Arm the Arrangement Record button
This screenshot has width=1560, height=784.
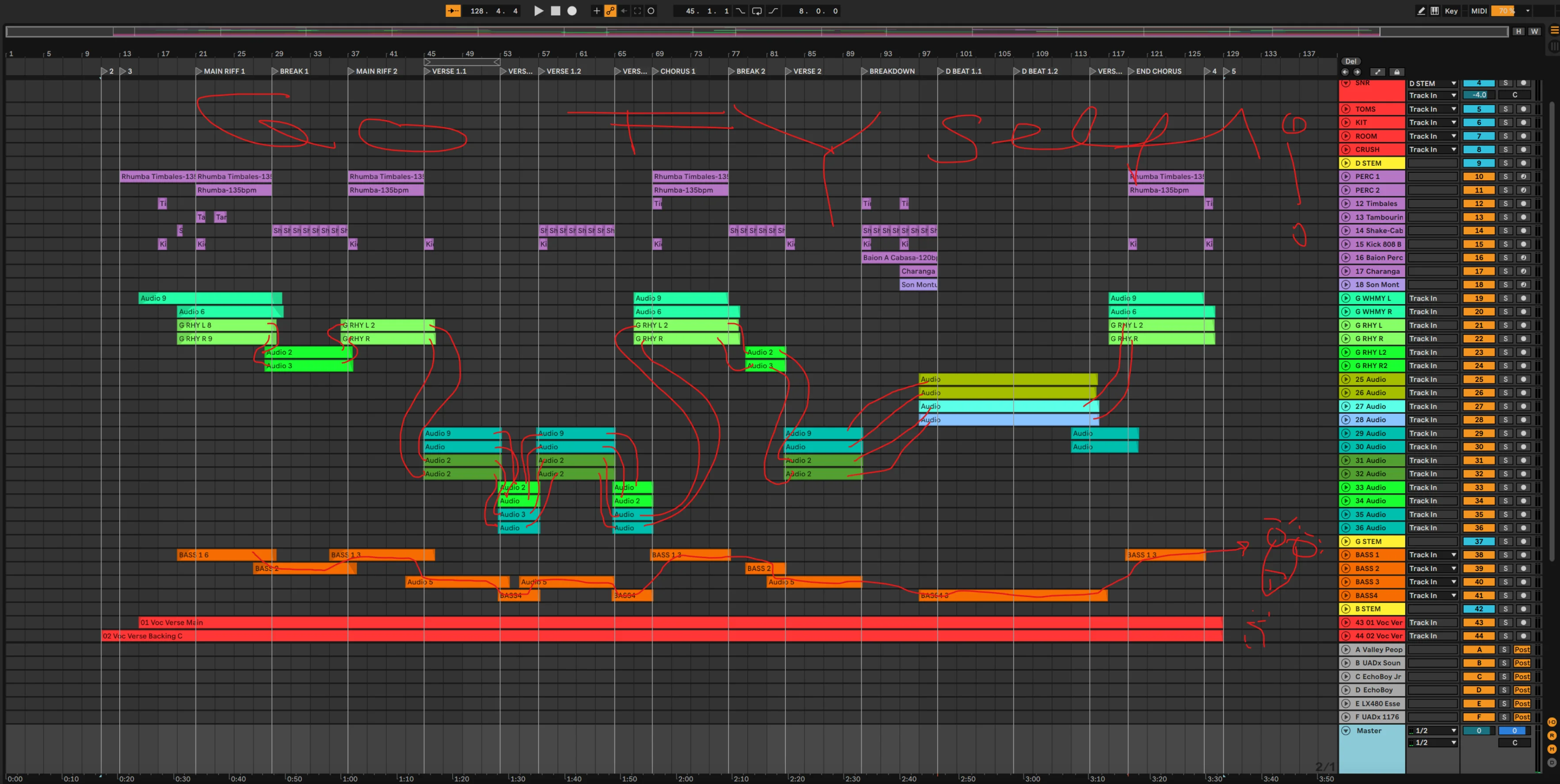(572, 11)
